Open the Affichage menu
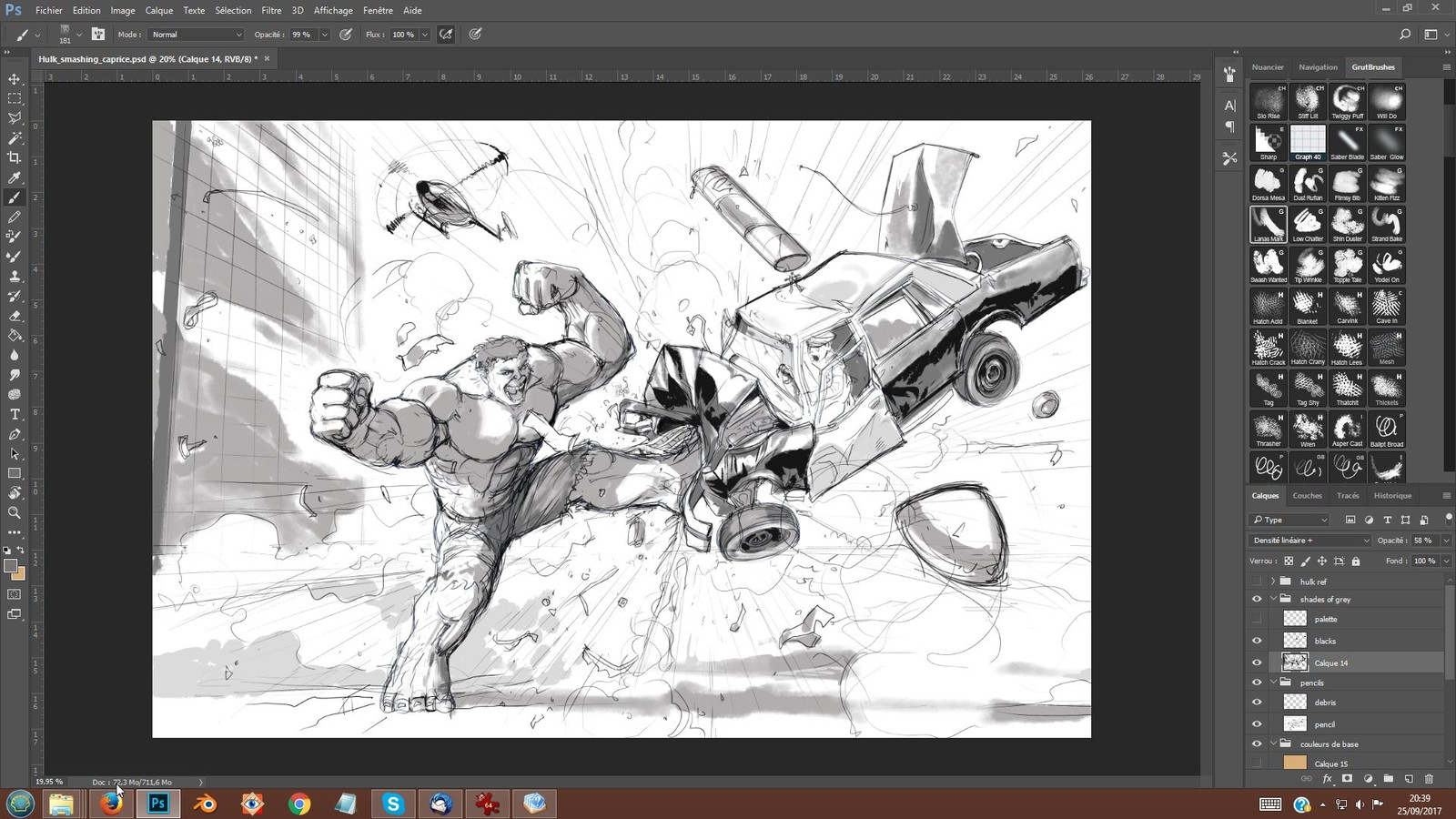This screenshot has height=819, width=1456. 333,10
